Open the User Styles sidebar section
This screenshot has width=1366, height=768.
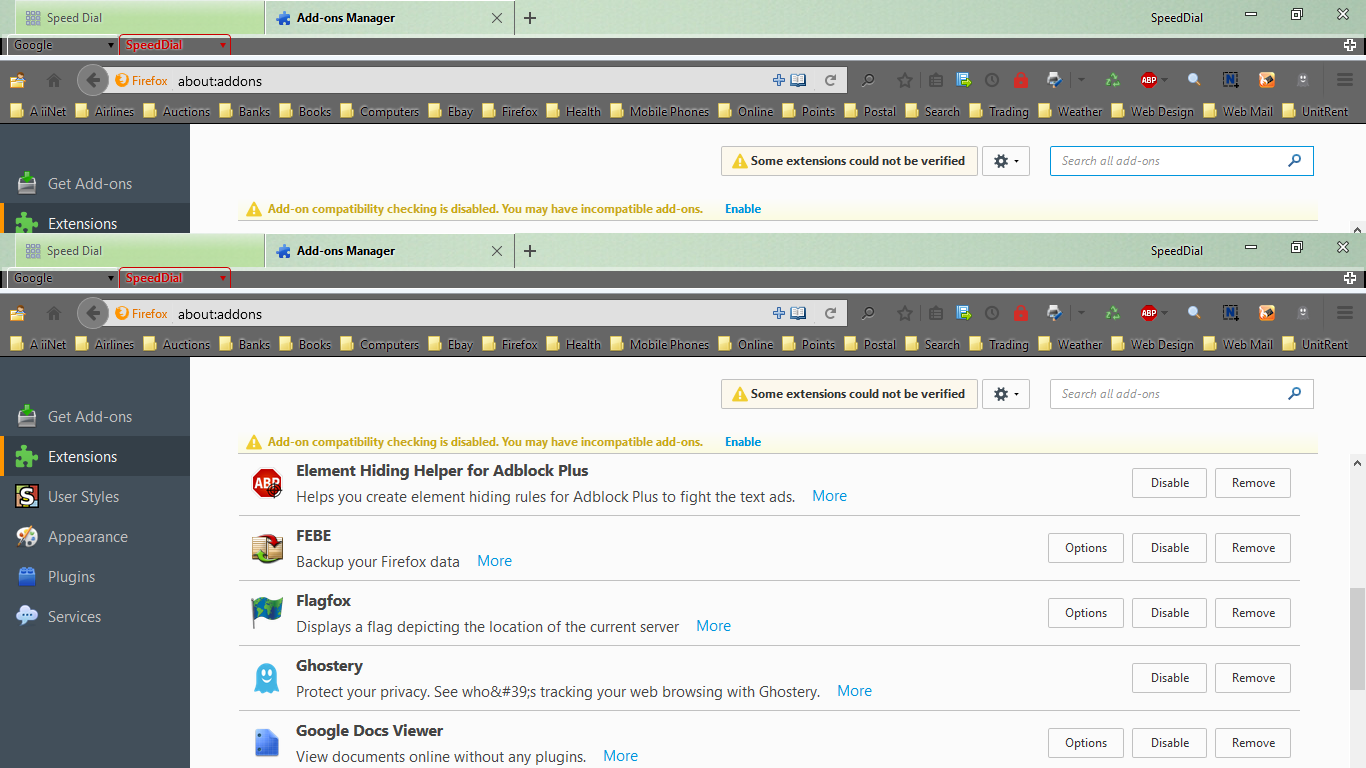point(95,497)
